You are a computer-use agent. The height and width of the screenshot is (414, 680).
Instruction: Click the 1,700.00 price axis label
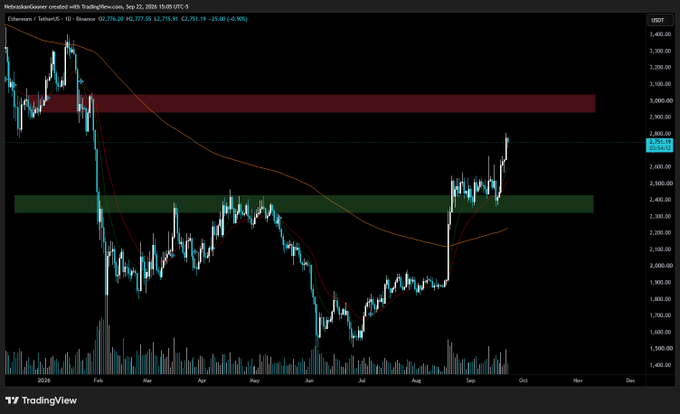(661, 315)
